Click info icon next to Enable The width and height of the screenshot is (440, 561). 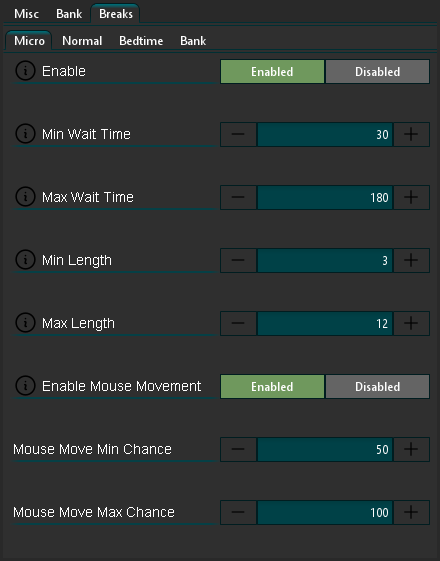(25, 71)
